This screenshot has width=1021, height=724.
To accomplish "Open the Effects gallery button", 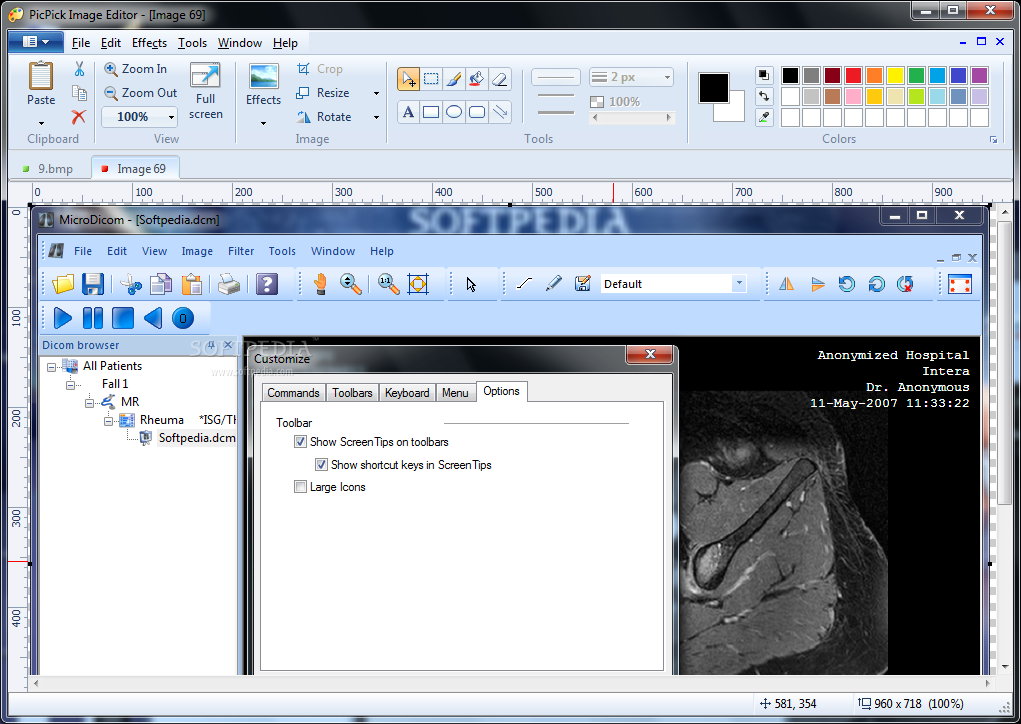I will point(264,84).
